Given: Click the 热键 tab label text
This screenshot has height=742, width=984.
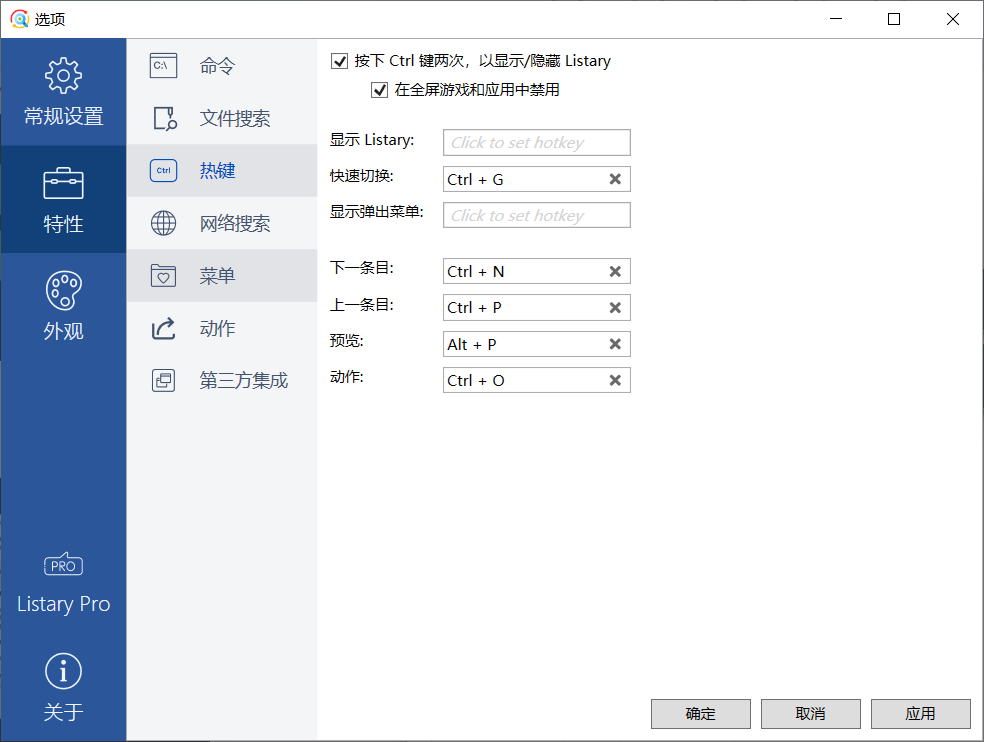Looking at the screenshot, I should coord(217,170).
